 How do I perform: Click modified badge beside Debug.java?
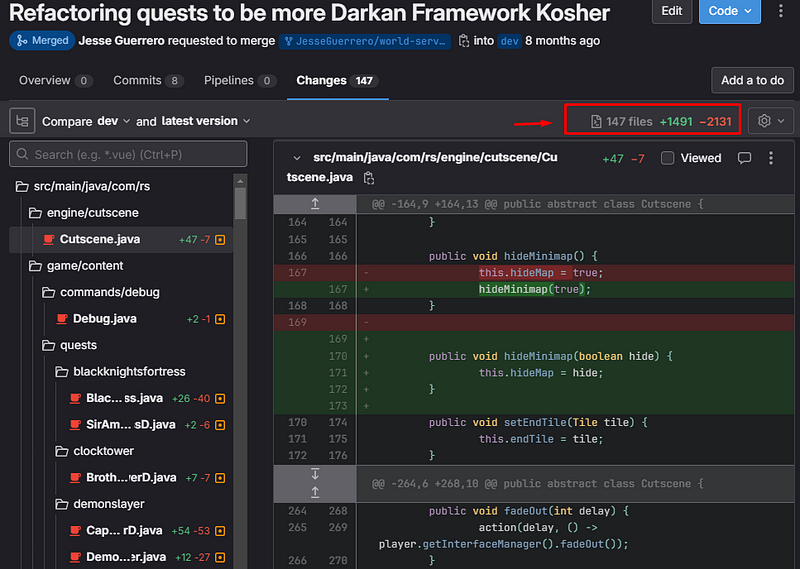click(220, 319)
